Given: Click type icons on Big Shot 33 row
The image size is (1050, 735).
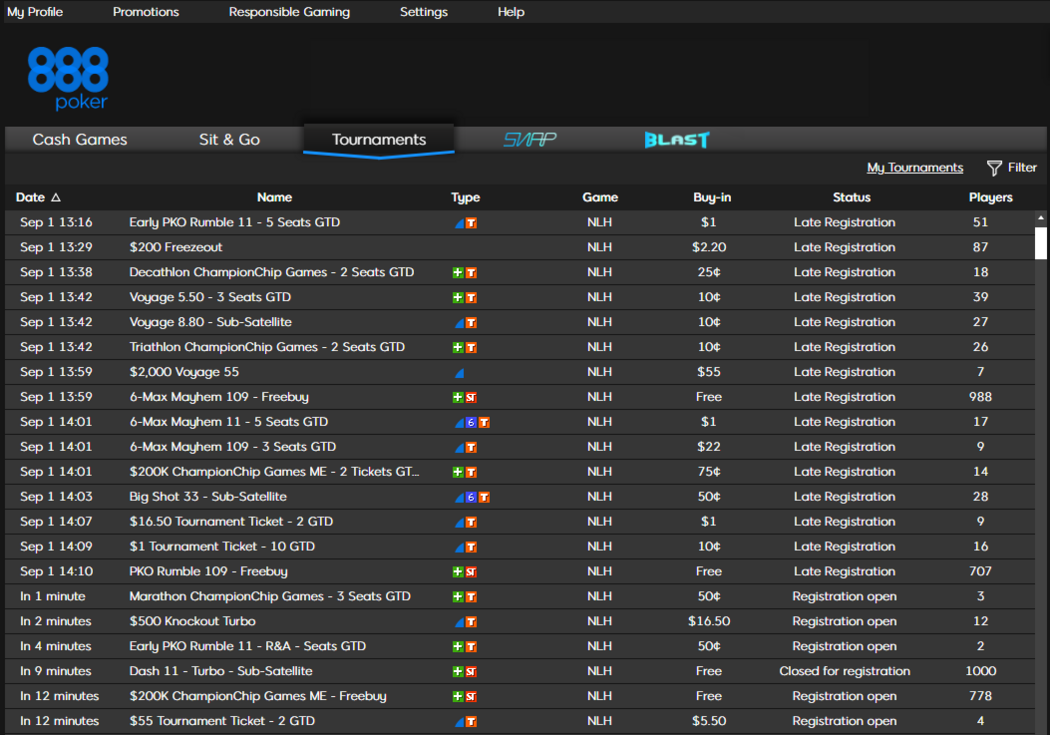Looking at the screenshot, I should (472, 497).
